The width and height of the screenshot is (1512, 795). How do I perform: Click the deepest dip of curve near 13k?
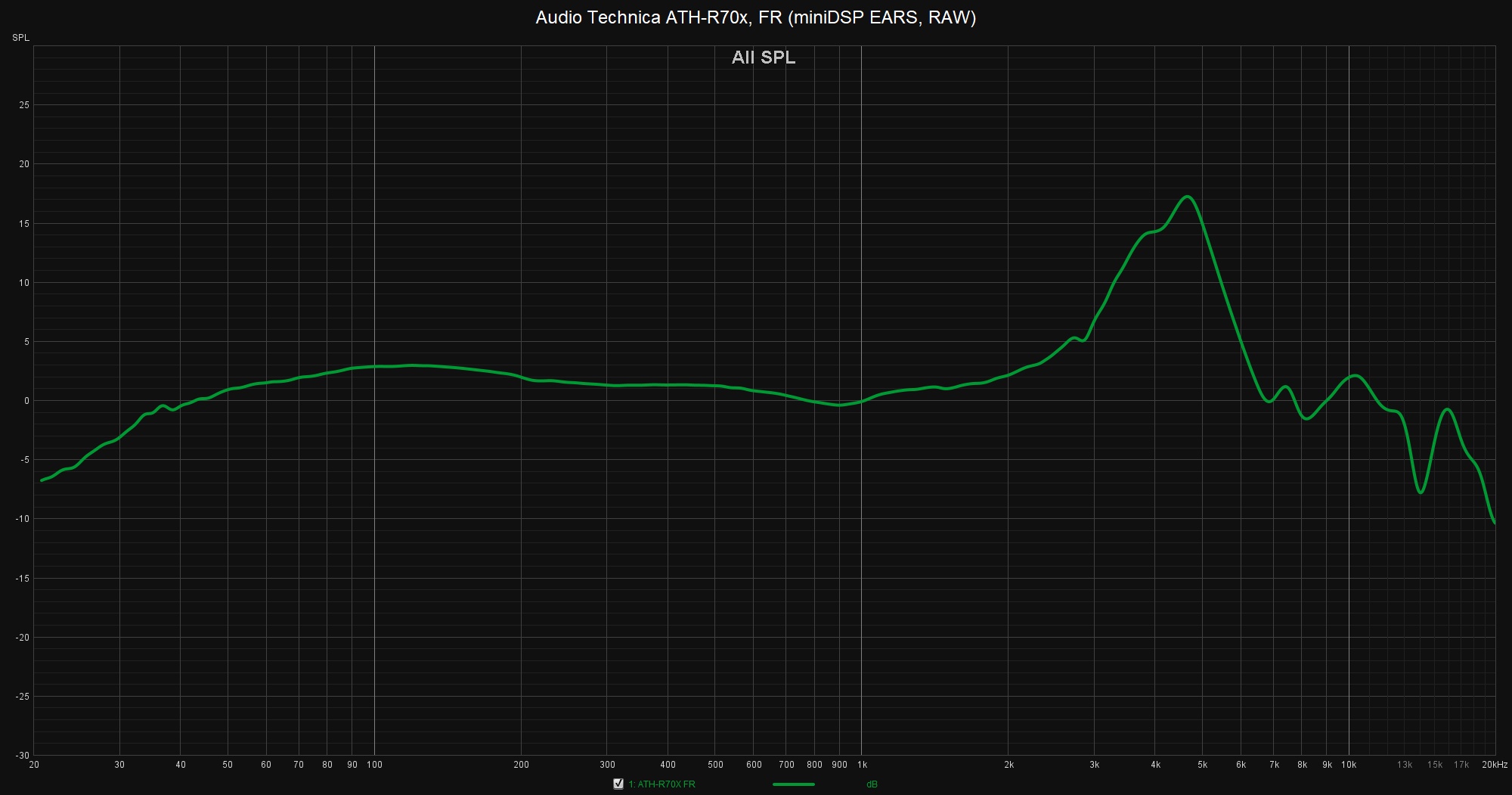1421,492
